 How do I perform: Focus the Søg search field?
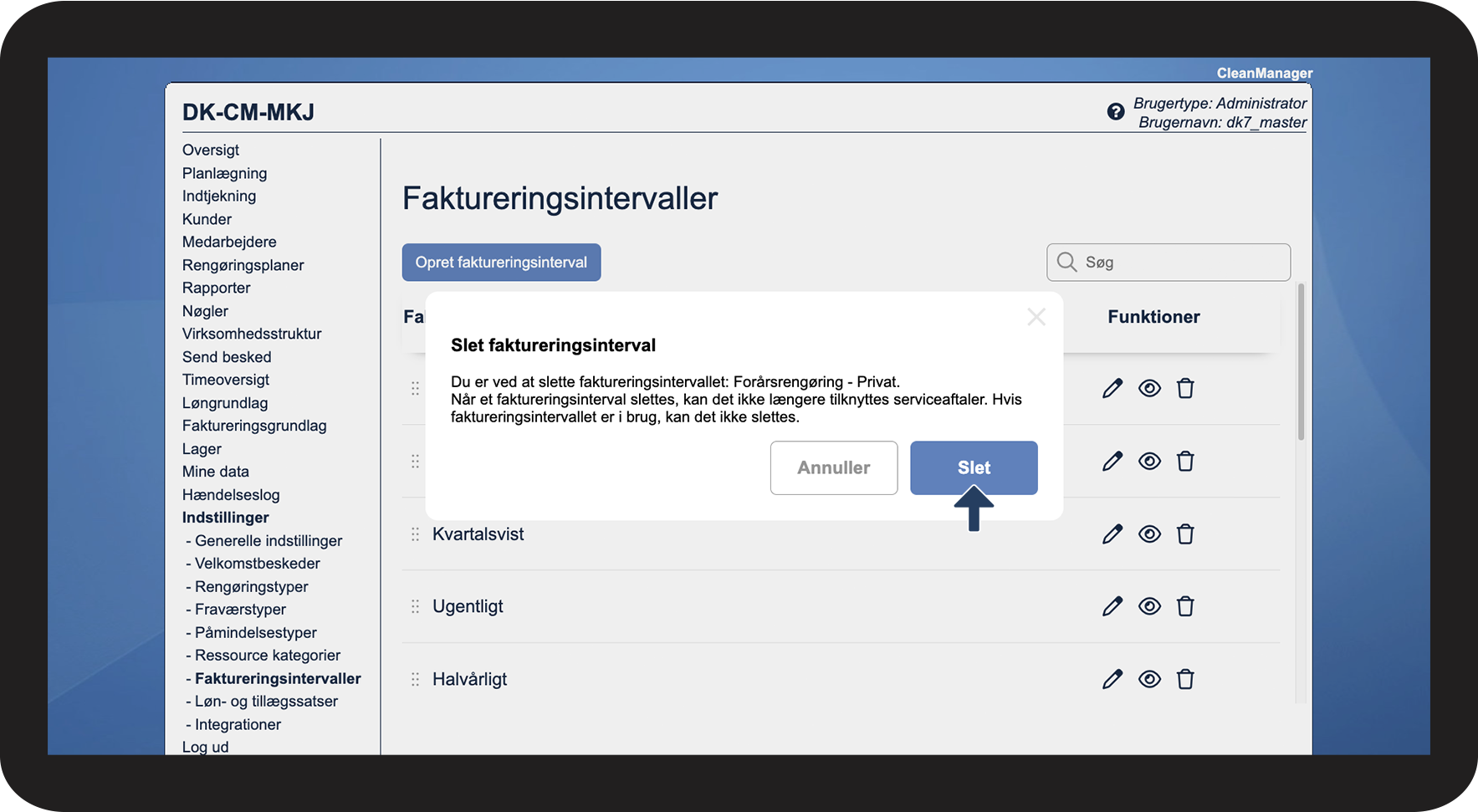click(1169, 263)
